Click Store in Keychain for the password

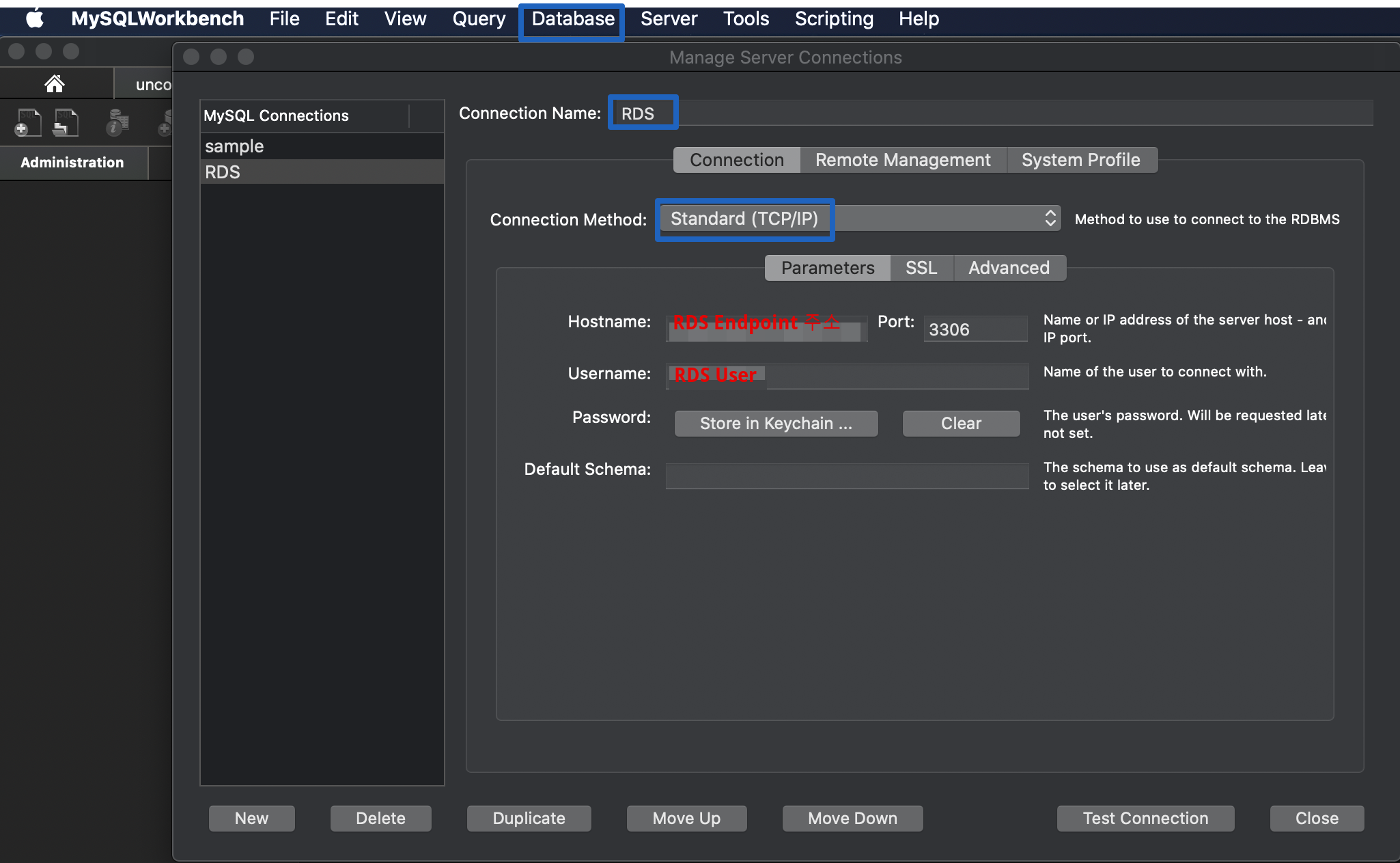click(x=775, y=423)
